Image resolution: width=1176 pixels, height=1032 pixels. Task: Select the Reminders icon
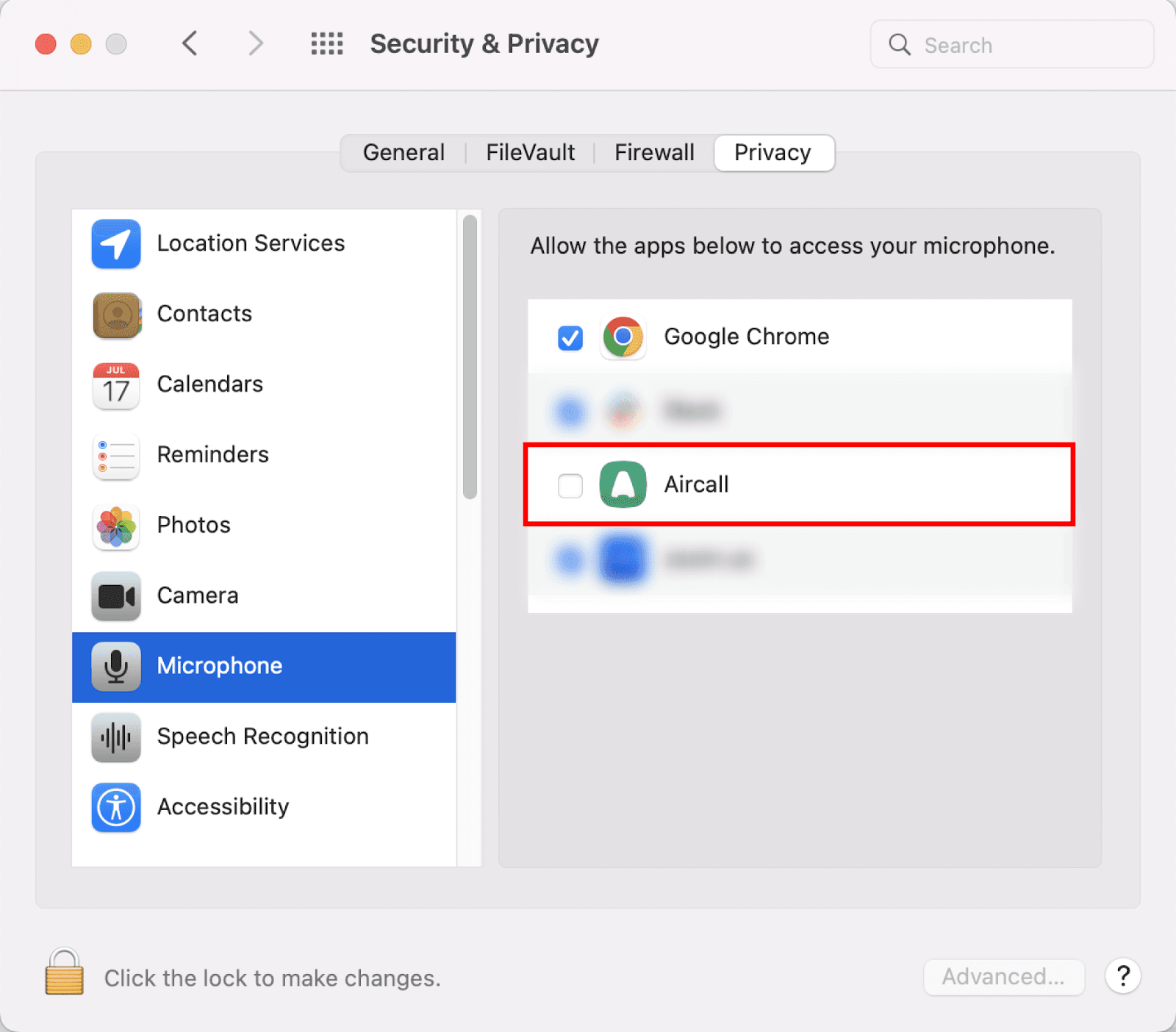tap(115, 455)
